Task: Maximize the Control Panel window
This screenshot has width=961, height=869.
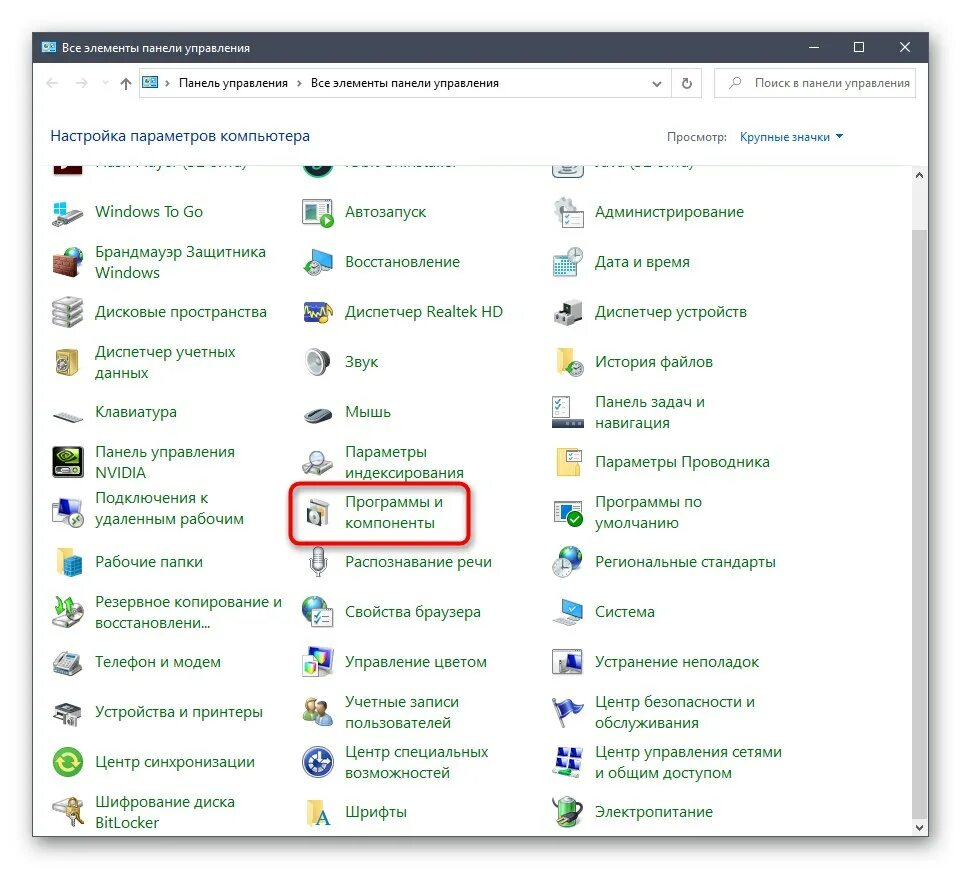Action: pos(859,47)
